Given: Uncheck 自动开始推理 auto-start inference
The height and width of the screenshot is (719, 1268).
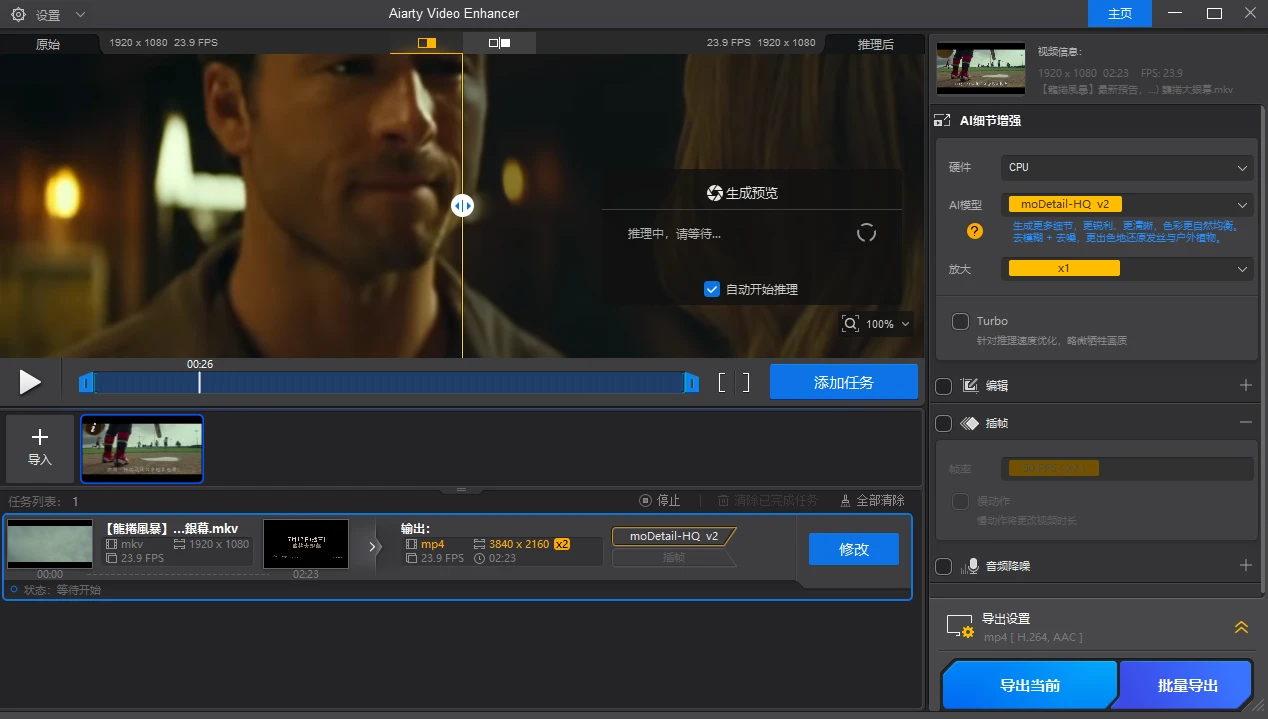Looking at the screenshot, I should point(712,289).
